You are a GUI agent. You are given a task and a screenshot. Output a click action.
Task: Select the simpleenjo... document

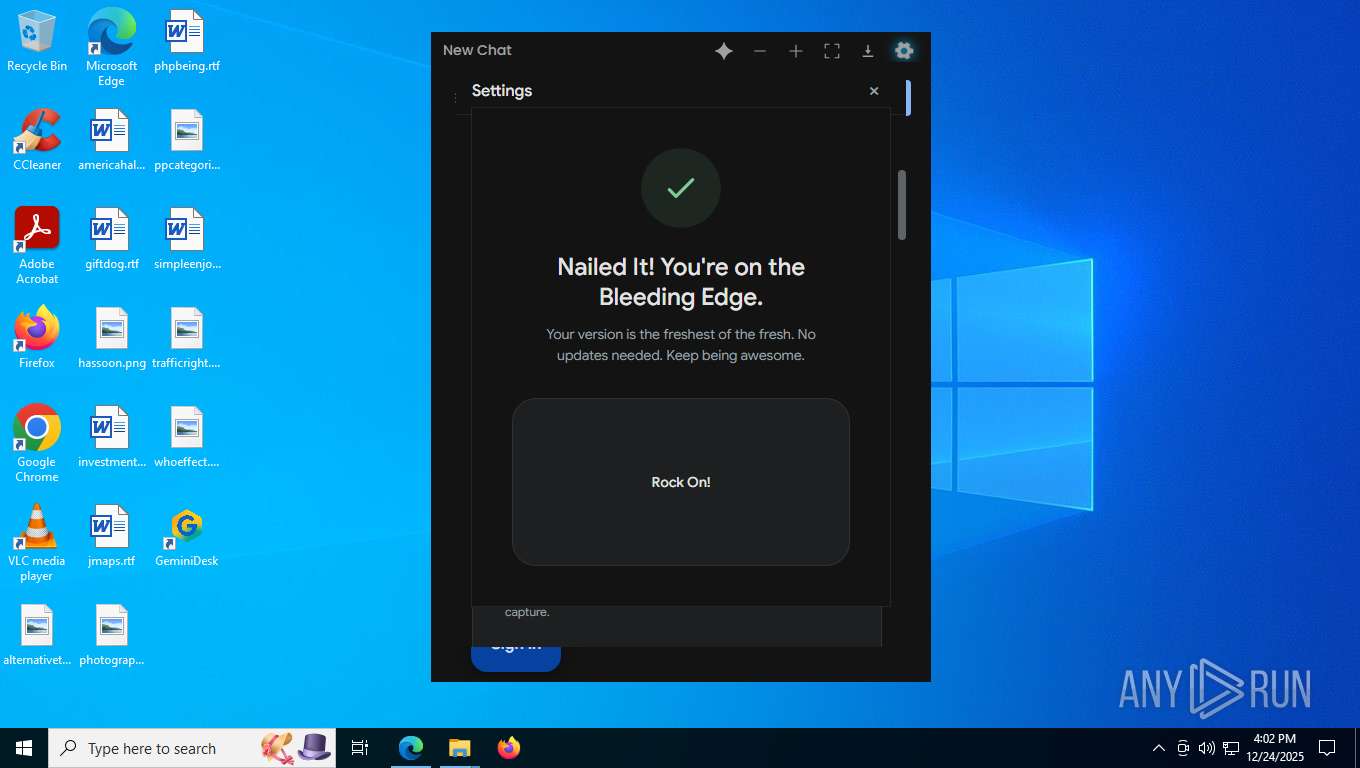(x=187, y=239)
